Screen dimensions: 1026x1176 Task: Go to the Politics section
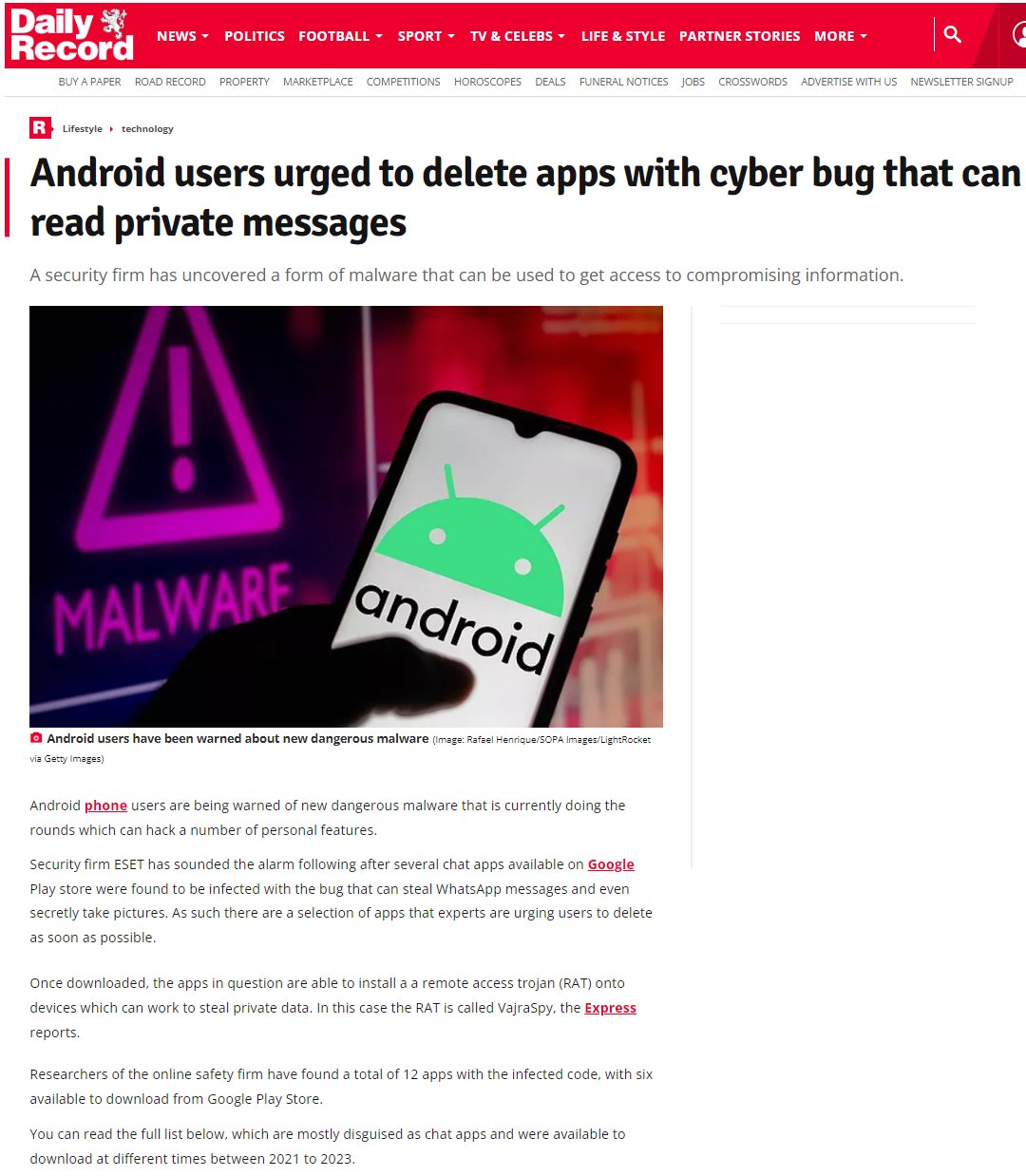pyautogui.click(x=255, y=36)
